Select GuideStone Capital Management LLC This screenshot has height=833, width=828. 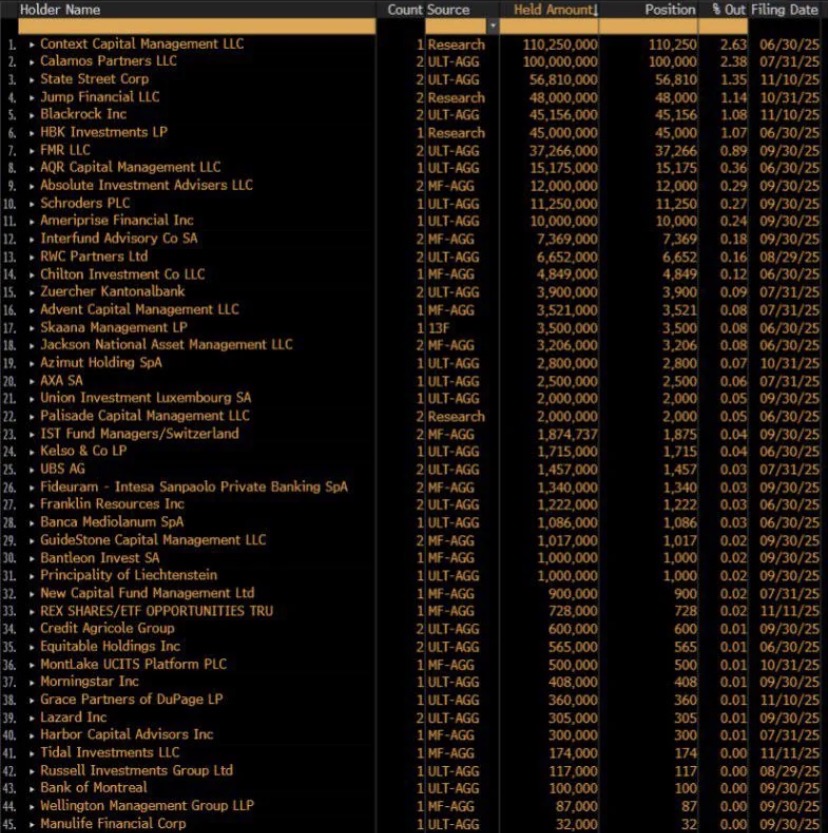[x=153, y=540]
